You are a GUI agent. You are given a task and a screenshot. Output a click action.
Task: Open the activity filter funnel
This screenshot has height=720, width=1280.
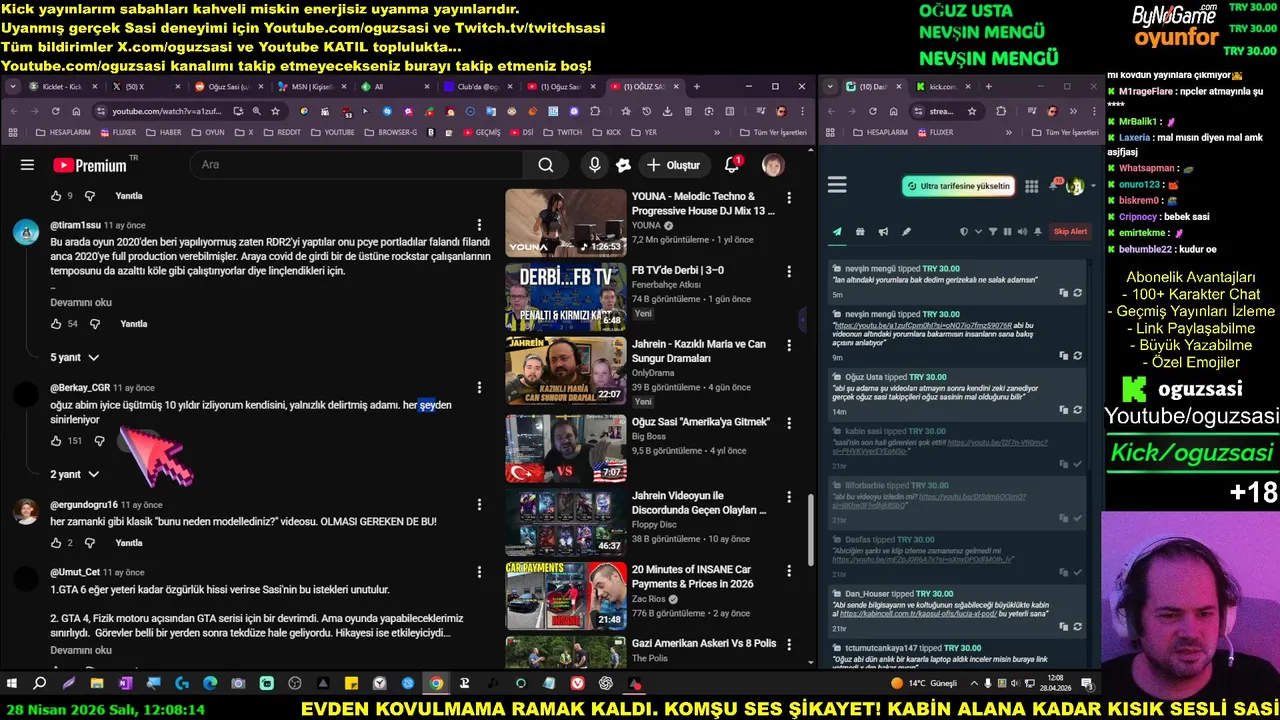[993, 232]
